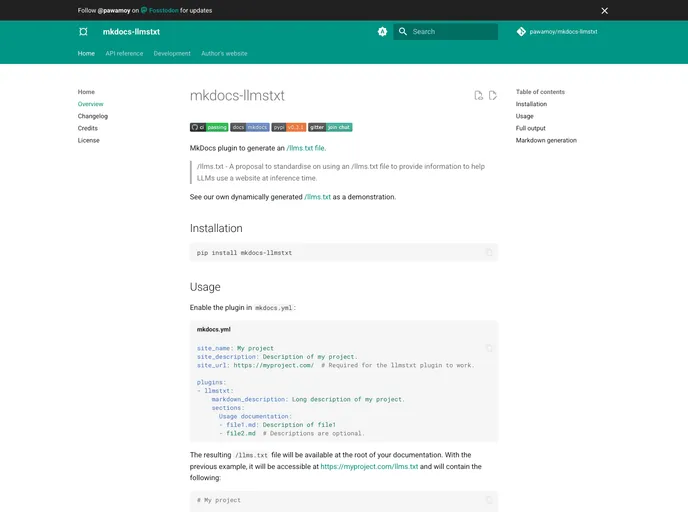
Task: Jump to Markdown generation in table of contents
Action: click(x=546, y=140)
